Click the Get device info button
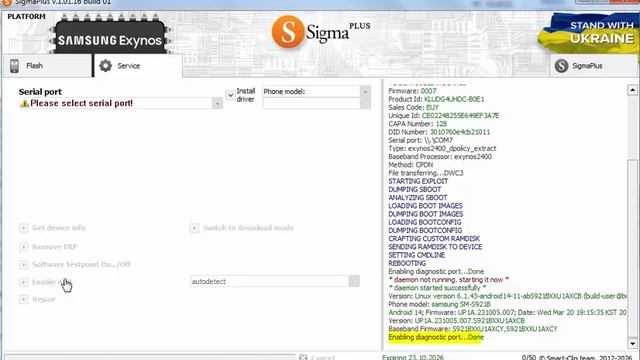640x360 pixels. (58, 228)
